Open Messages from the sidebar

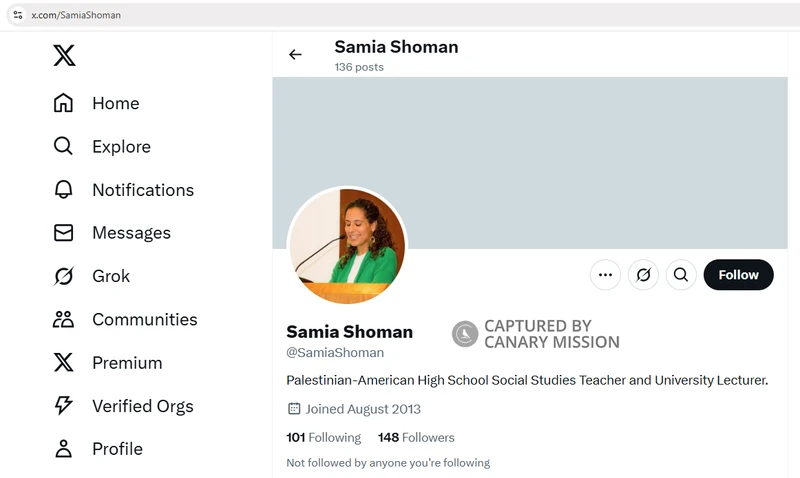pos(130,233)
